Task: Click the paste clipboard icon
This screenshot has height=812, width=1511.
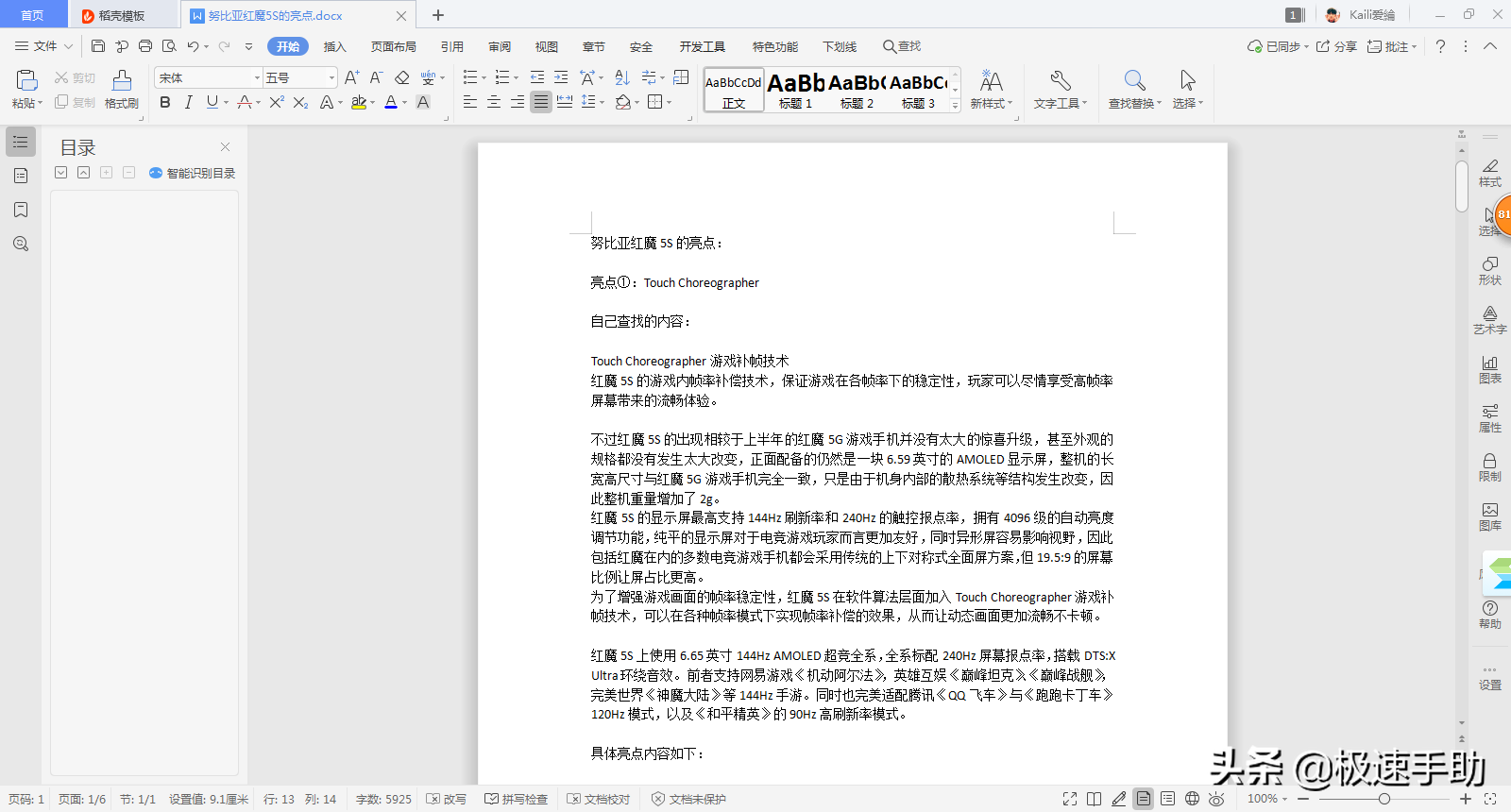Action: pos(26,81)
